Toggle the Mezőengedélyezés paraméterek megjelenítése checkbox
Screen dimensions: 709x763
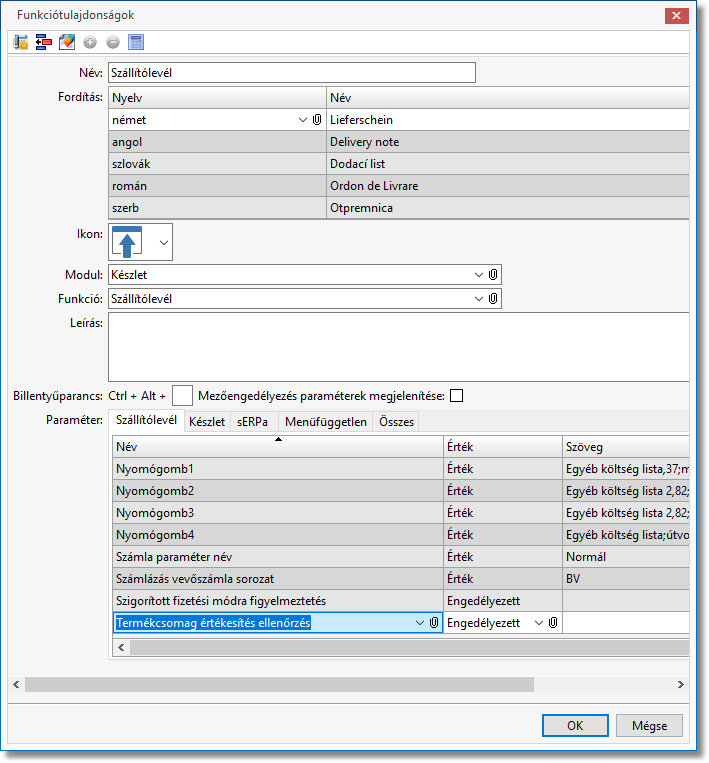[x=457, y=395]
